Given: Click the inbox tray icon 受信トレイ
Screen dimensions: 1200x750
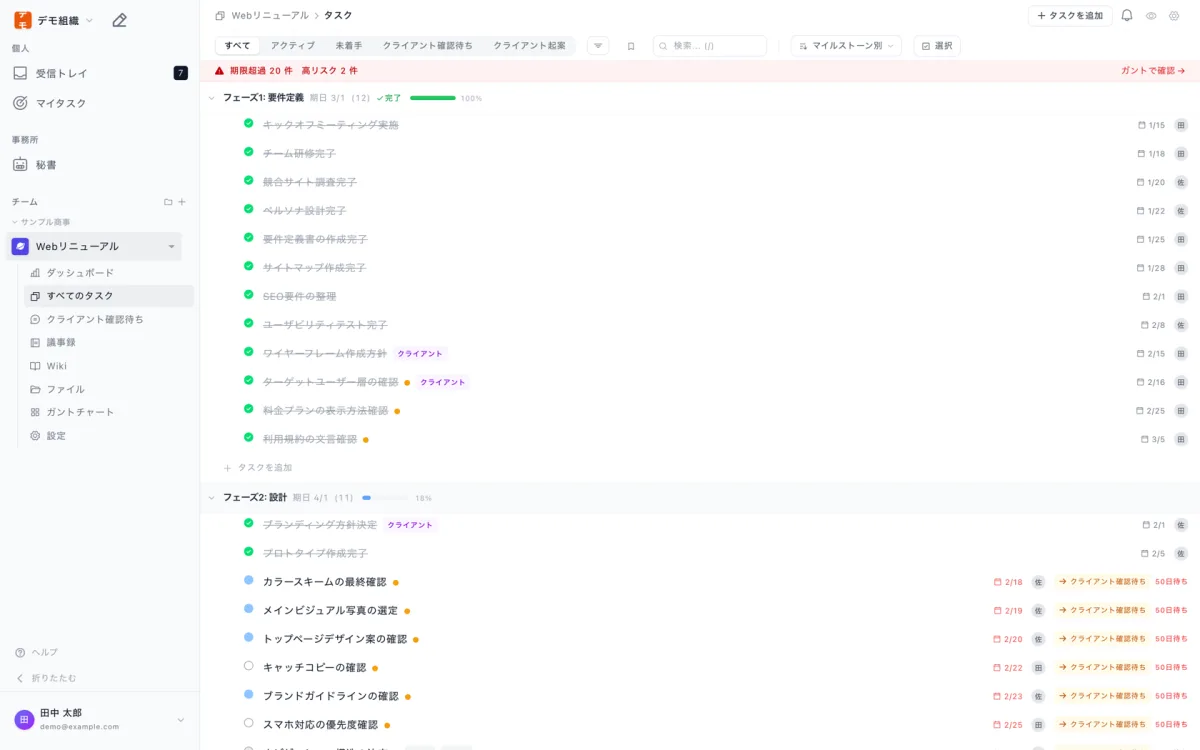Looking at the screenshot, I should 20,73.
